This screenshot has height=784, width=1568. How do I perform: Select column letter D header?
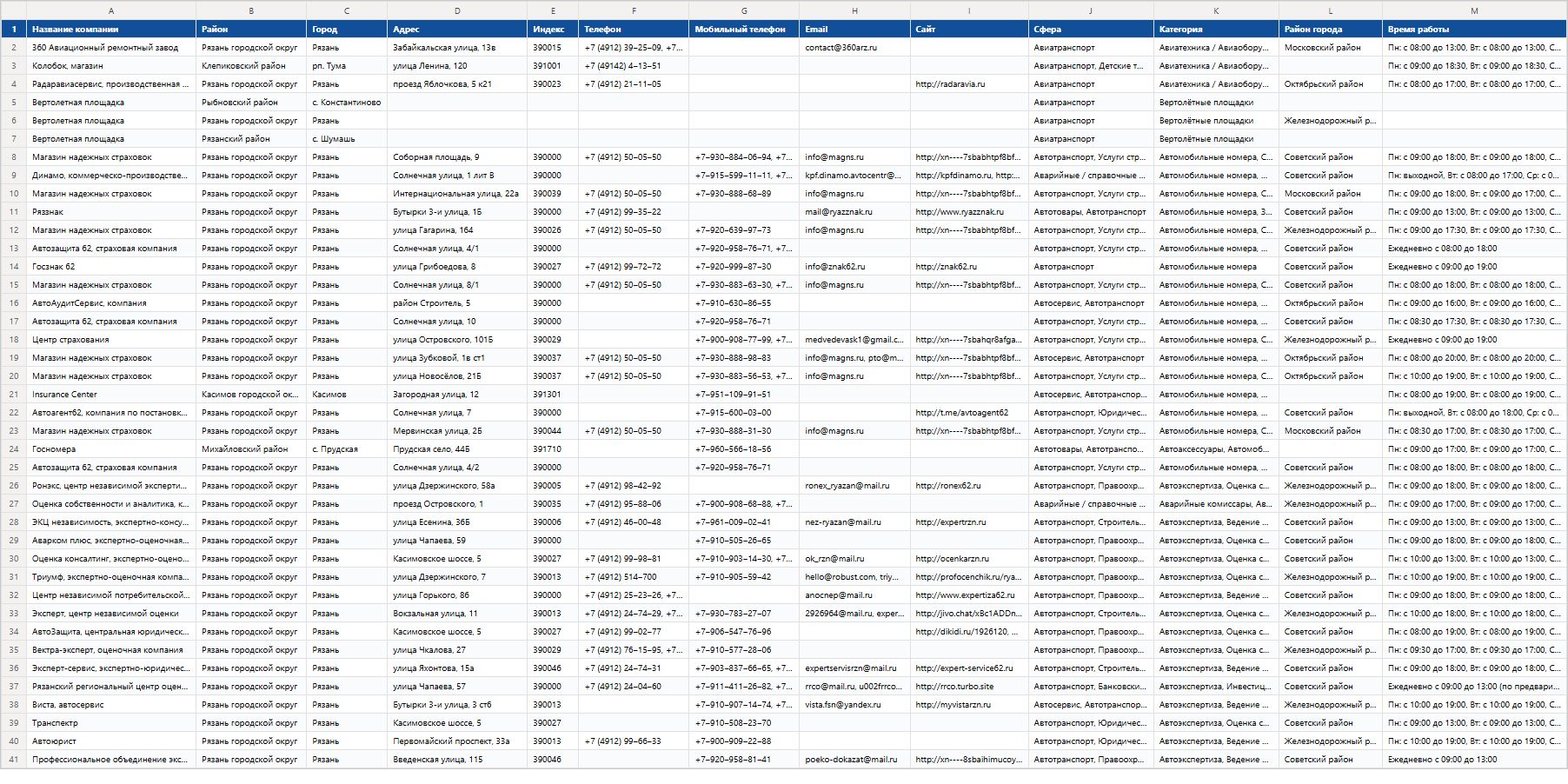(x=457, y=10)
